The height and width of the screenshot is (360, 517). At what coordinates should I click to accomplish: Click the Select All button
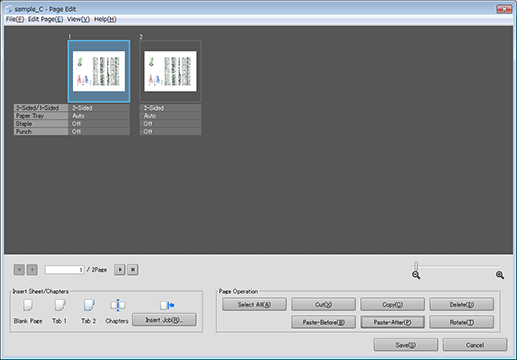click(x=254, y=304)
